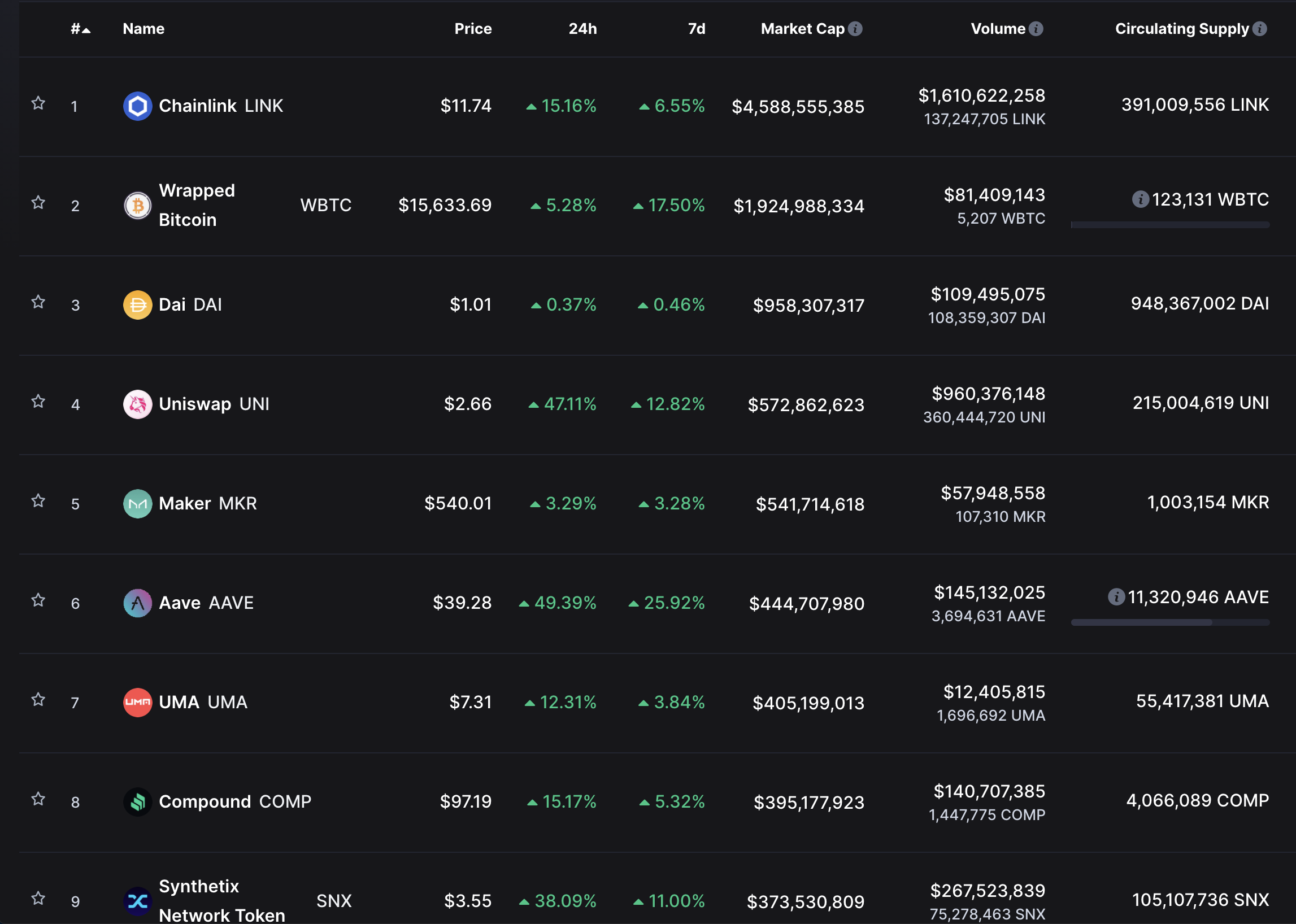Toggle watchlist star for Wrapped Bitcoin
The width and height of the screenshot is (1296, 924).
pyautogui.click(x=38, y=203)
